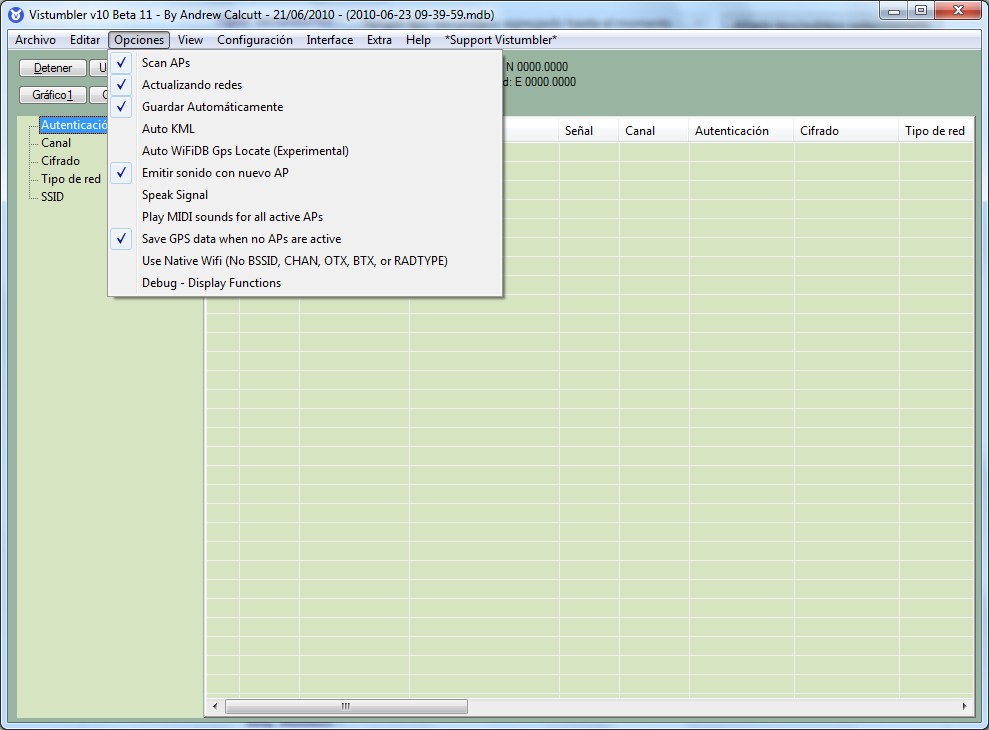Toggle the Scan APs option
This screenshot has width=989, height=730.
(x=306, y=62)
